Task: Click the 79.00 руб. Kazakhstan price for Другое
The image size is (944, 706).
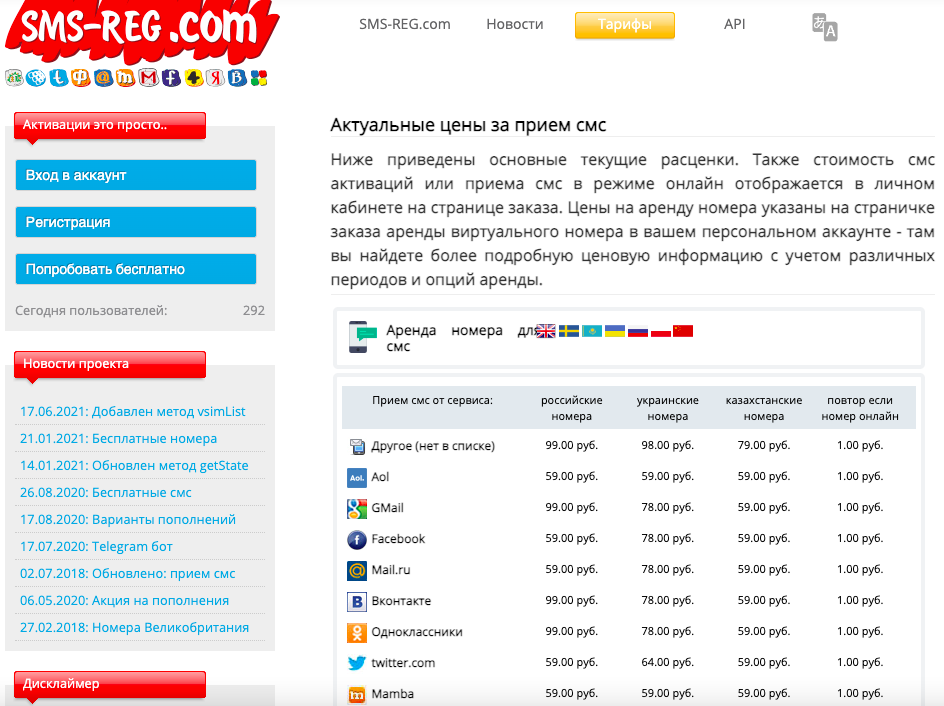Action: pyautogui.click(x=763, y=445)
